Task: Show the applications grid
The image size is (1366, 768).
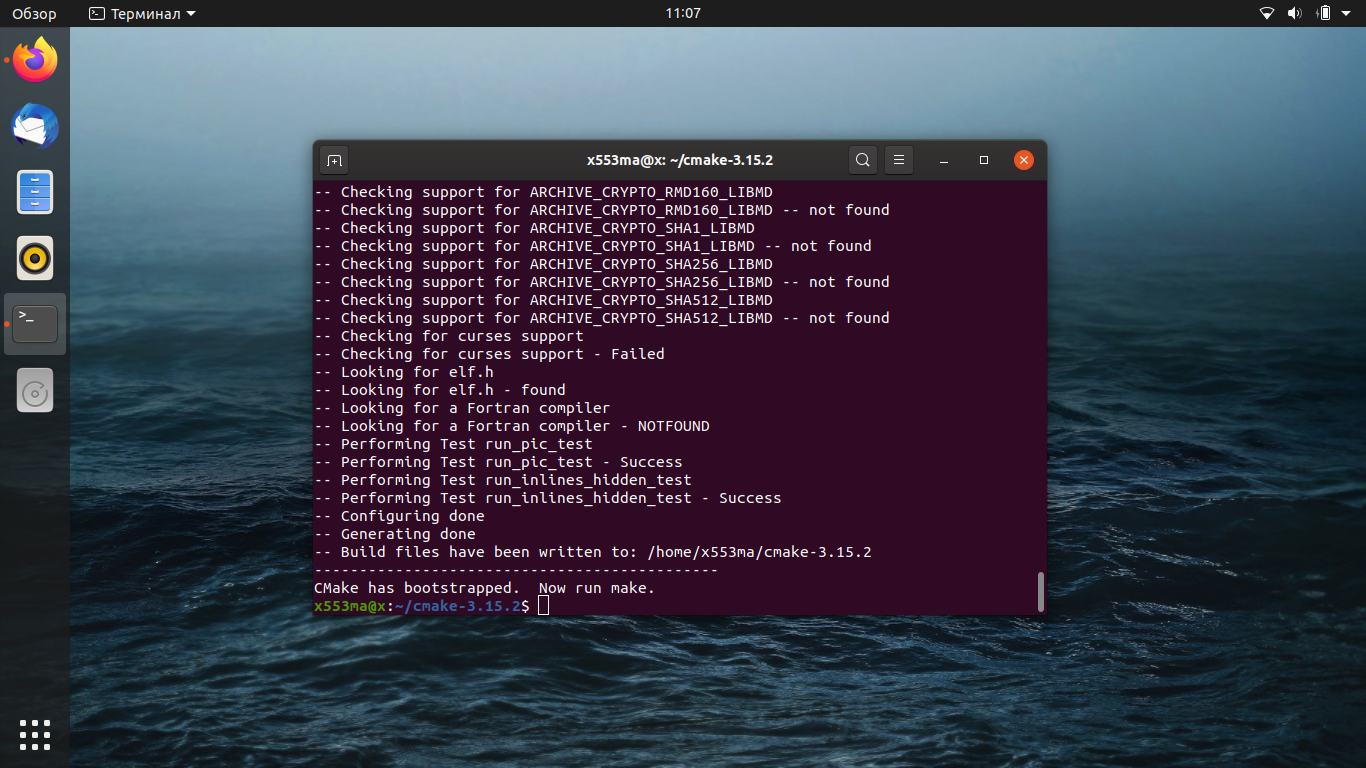Action: (x=35, y=734)
